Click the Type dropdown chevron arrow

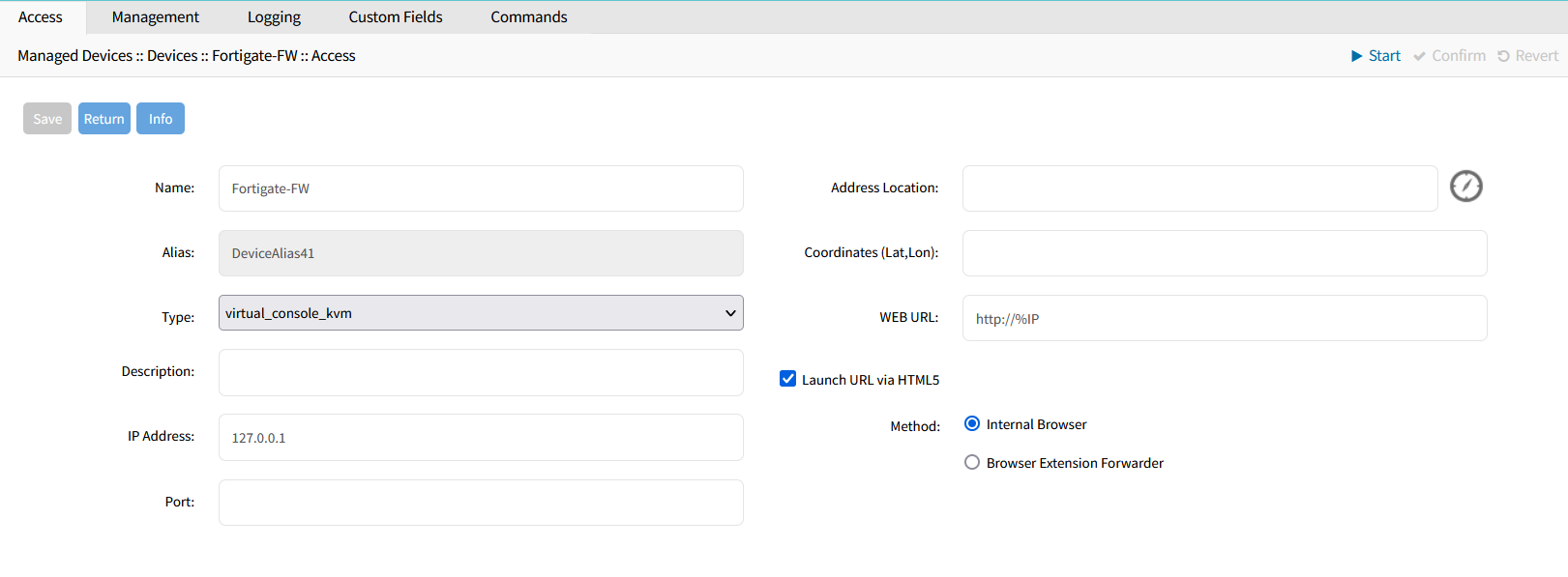730,313
